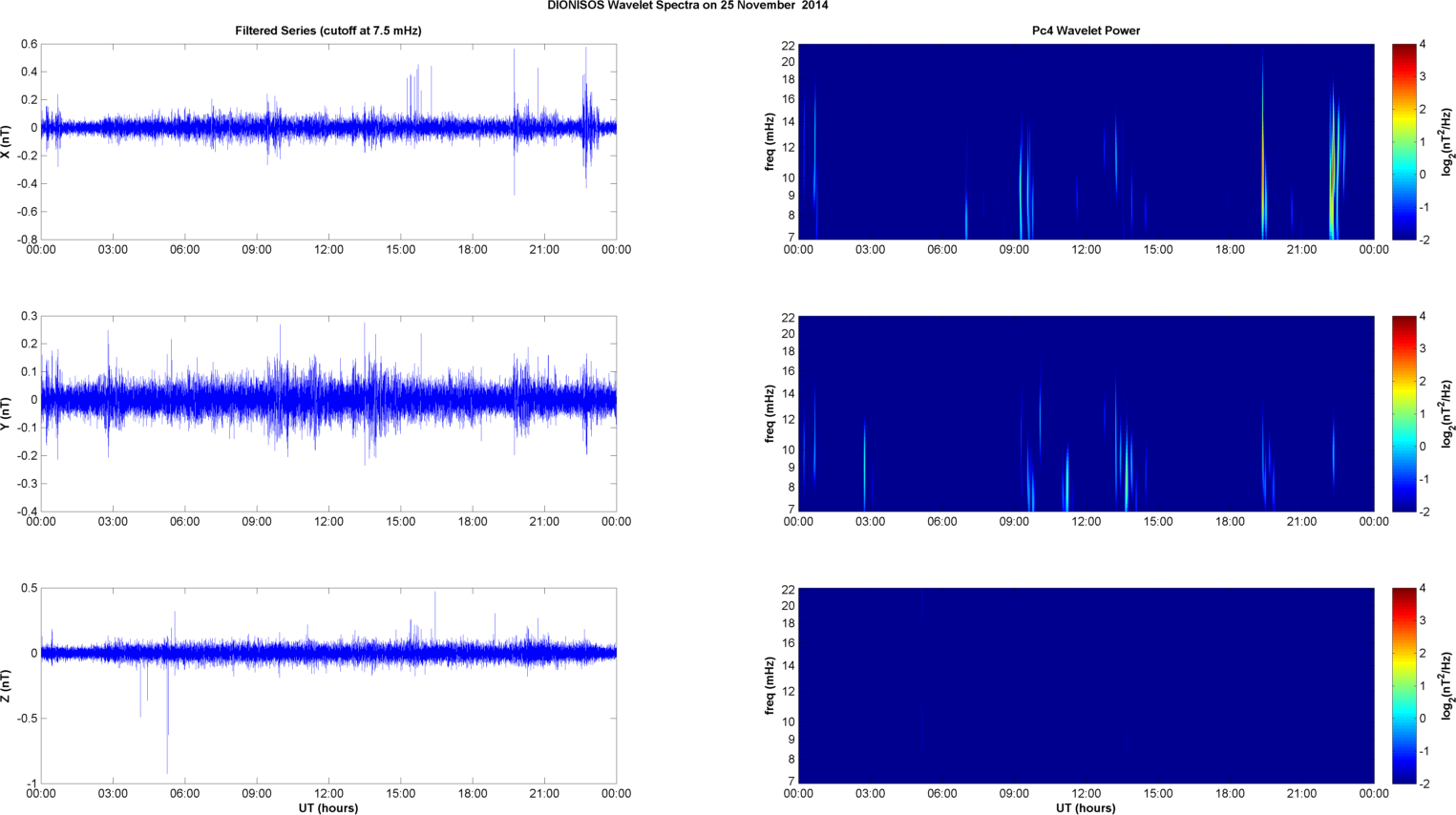Click the bottom wavelet power spectrogram for Z
The height and width of the screenshot is (815, 1456).
click(x=1086, y=685)
